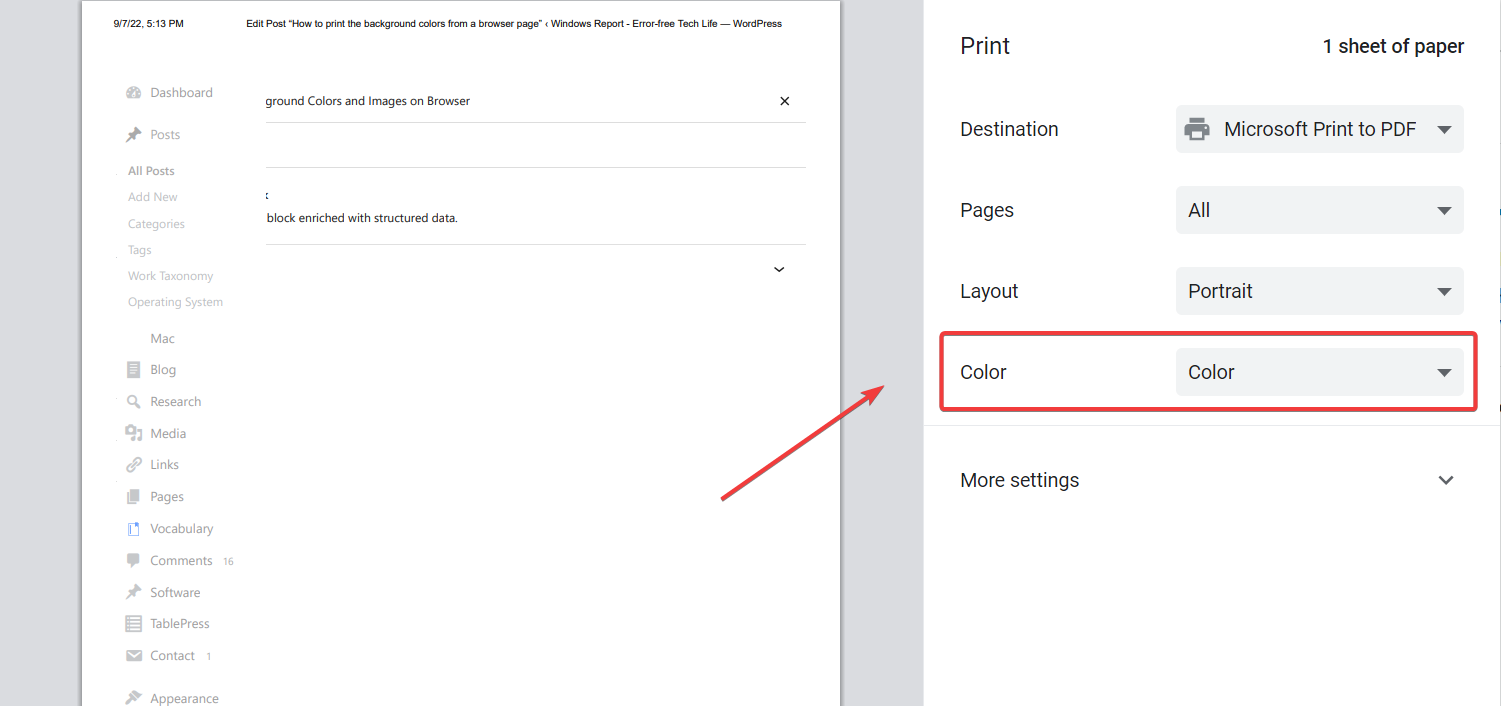
Task: Click Vocabulary label in preview sidebar
Action: coord(182,529)
